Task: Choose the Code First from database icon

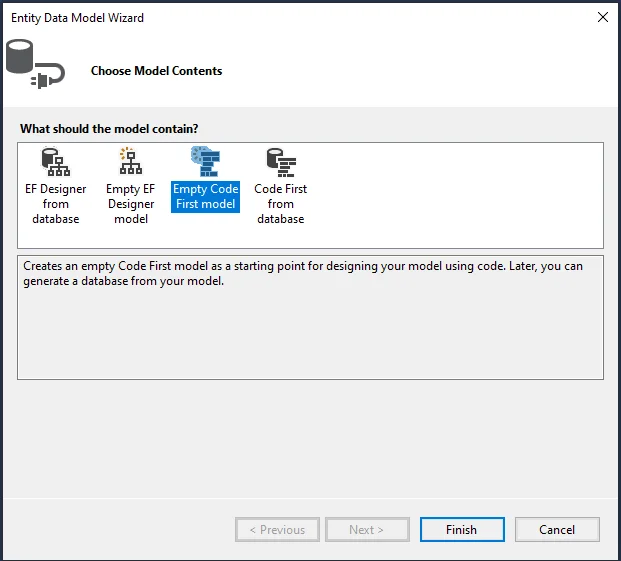Action: pyautogui.click(x=280, y=161)
